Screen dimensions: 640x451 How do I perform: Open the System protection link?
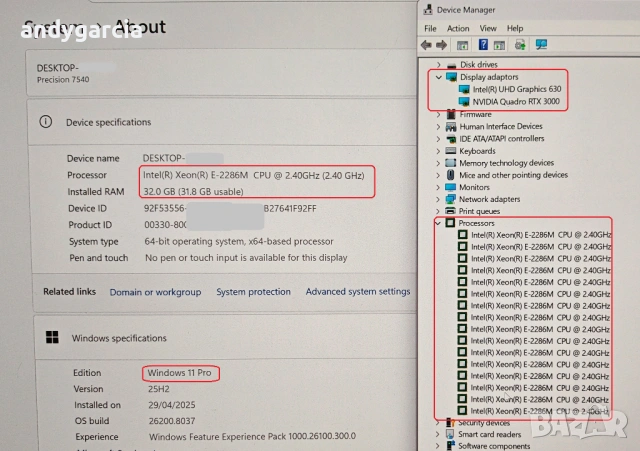pyautogui.click(x=253, y=292)
